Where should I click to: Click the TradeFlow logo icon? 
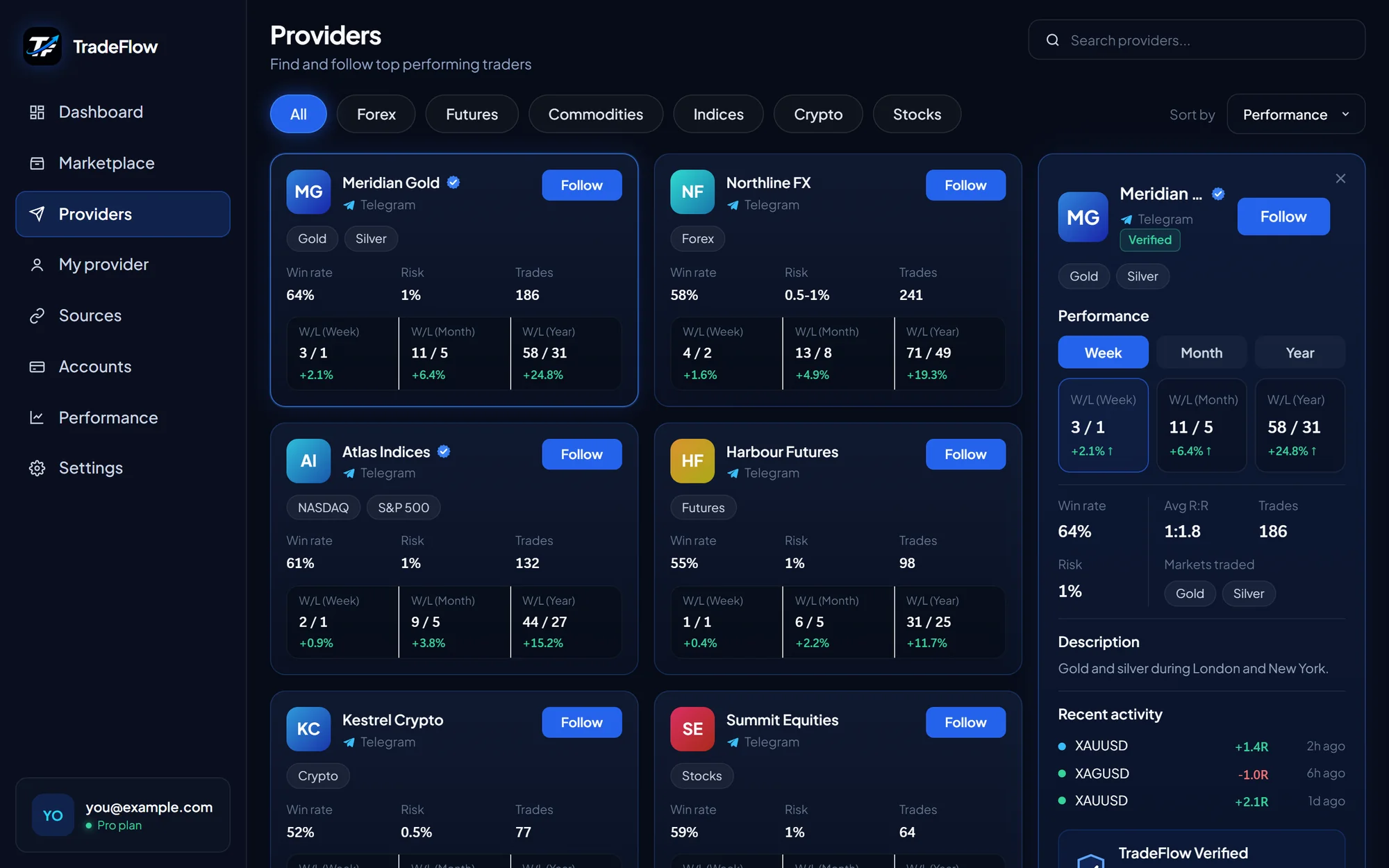pyautogui.click(x=42, y=47)
